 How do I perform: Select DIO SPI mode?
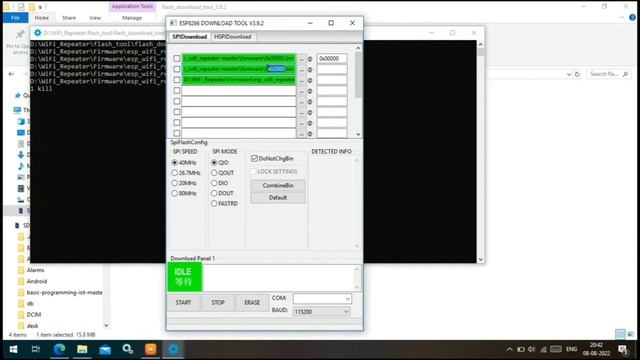point(214,183)
